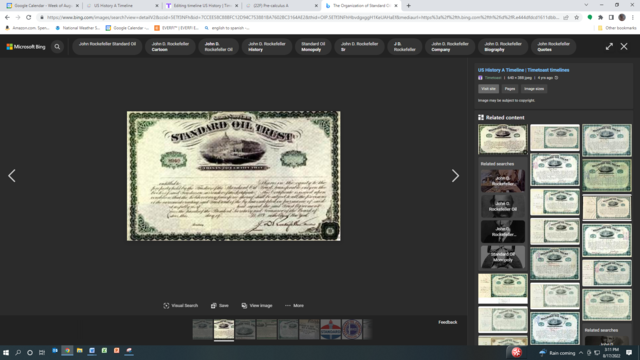Select John D. Rockefeller Cartoon chip
The height and width of the screenshot is (360, 640).
click(x=170, y=47)
